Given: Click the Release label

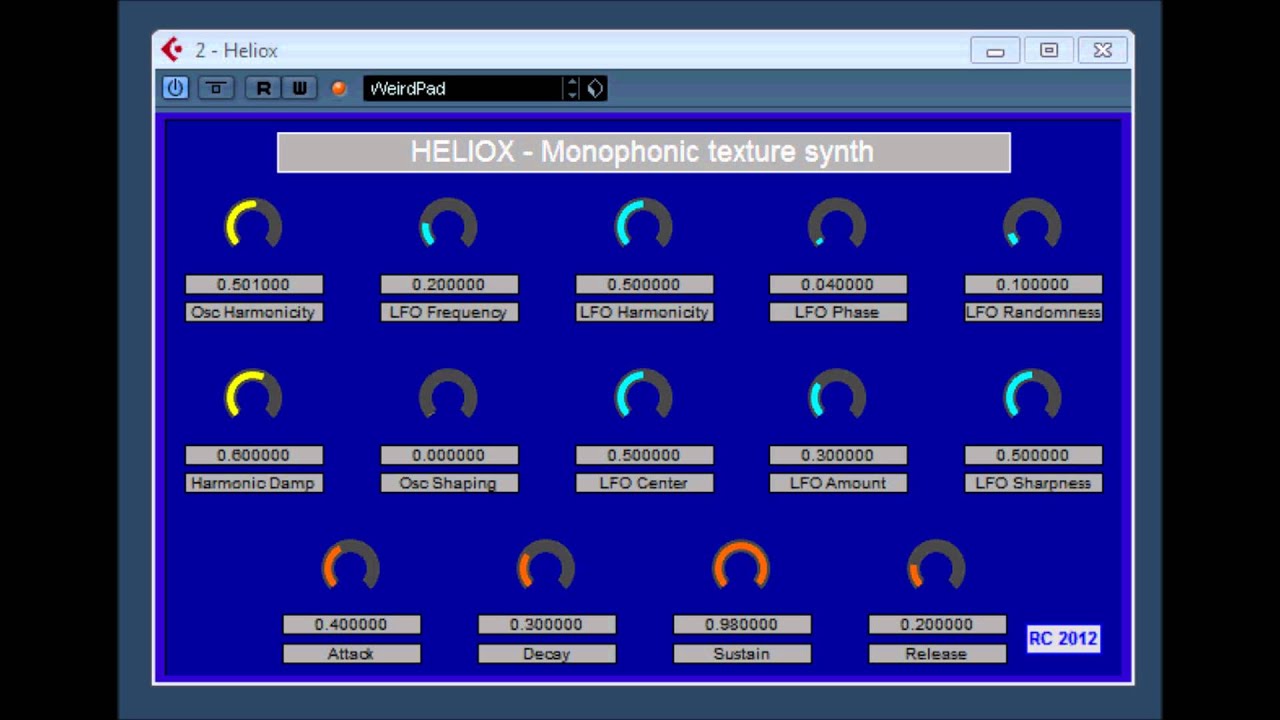Looking at the screenshot, I should click(937, 653).
